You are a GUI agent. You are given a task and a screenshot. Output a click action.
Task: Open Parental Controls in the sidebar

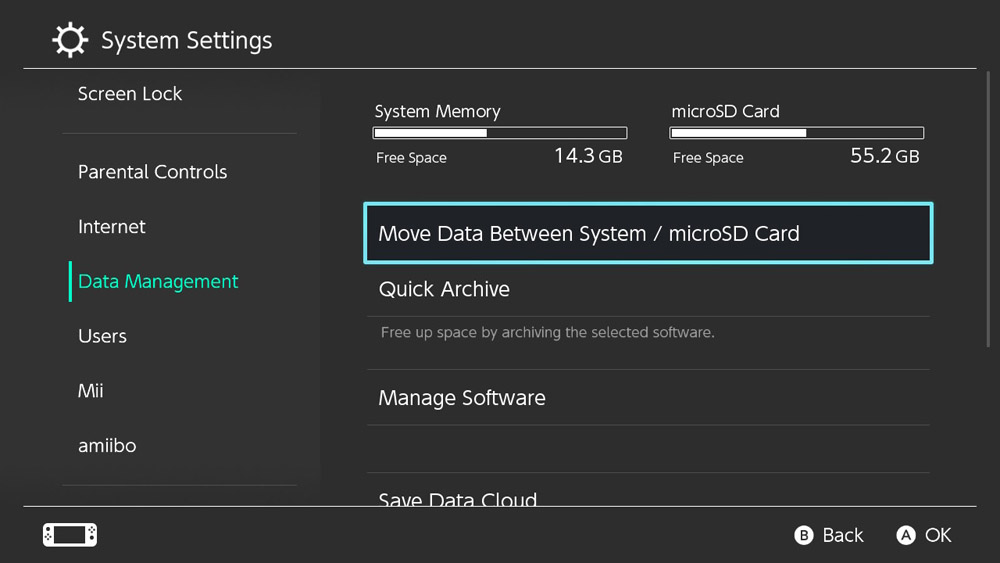click(152, 172)
